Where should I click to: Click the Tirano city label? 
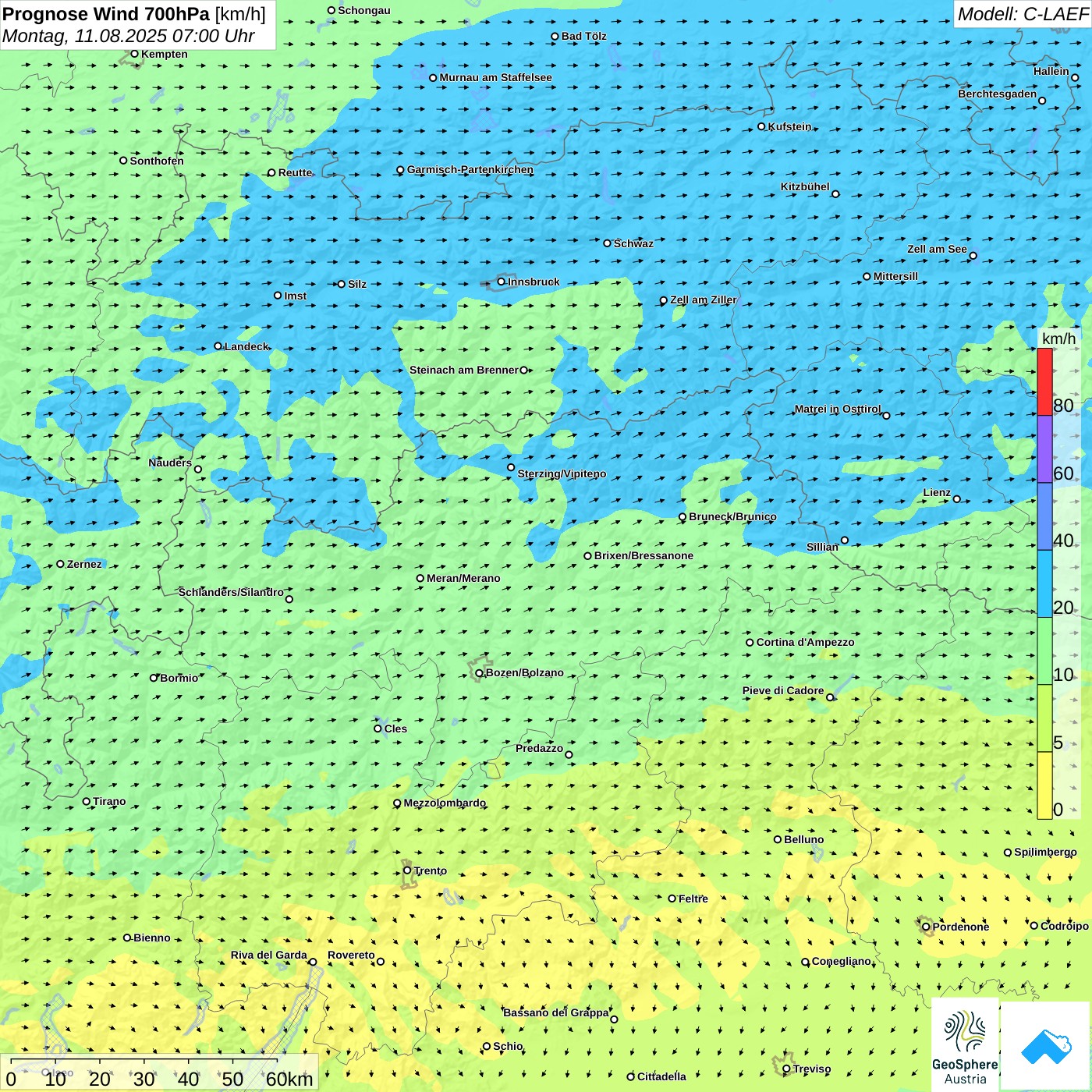point(109,801)
